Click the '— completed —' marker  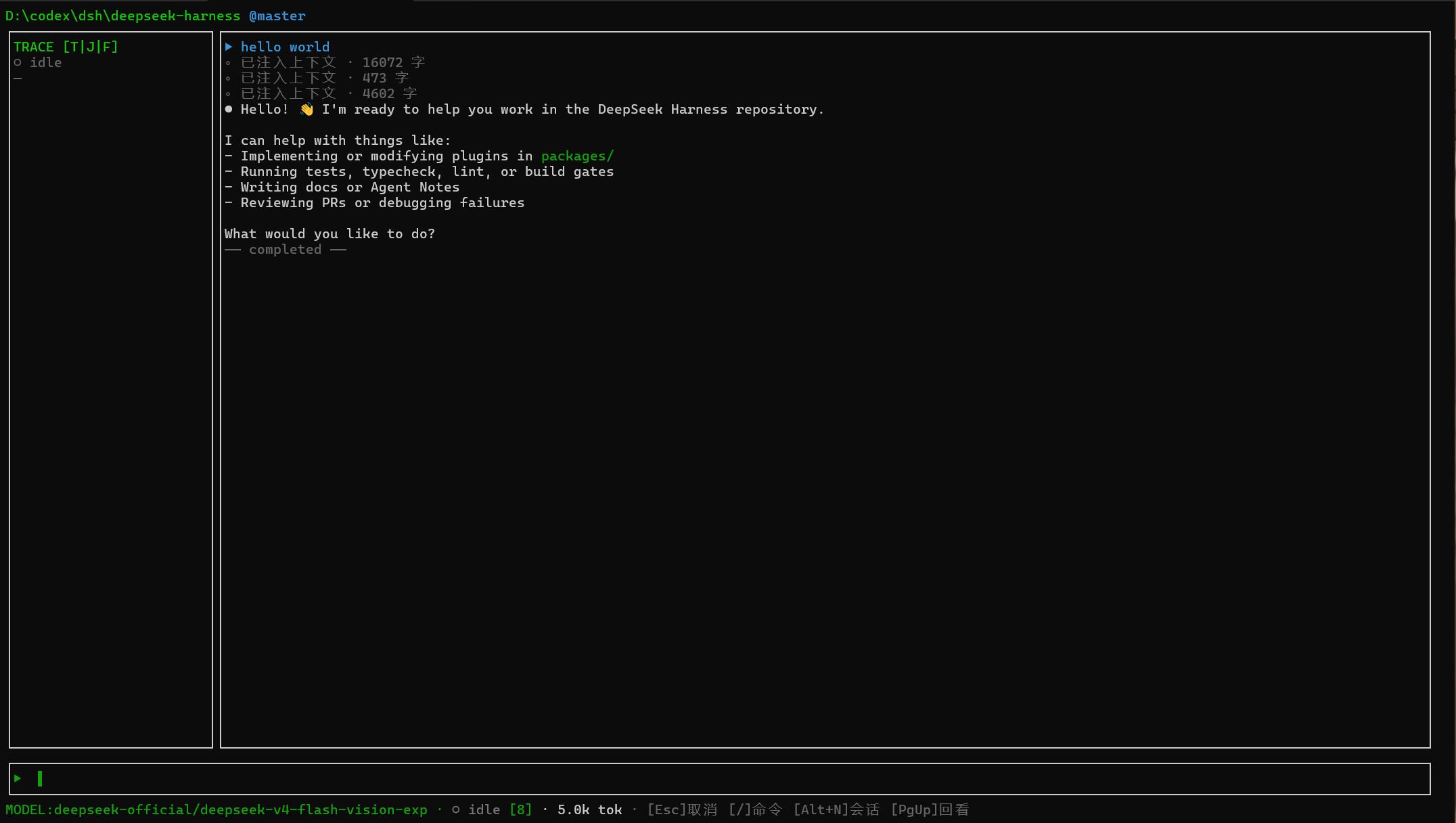[285, 249]
